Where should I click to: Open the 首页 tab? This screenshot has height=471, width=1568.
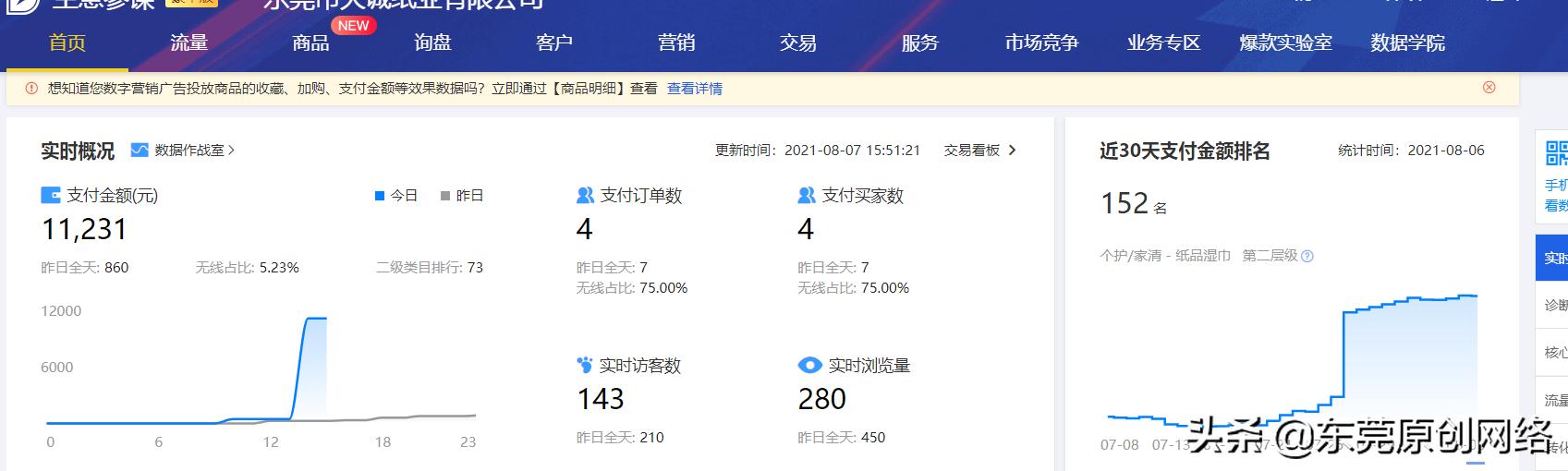pyautogui.click(x=67, y=42)
